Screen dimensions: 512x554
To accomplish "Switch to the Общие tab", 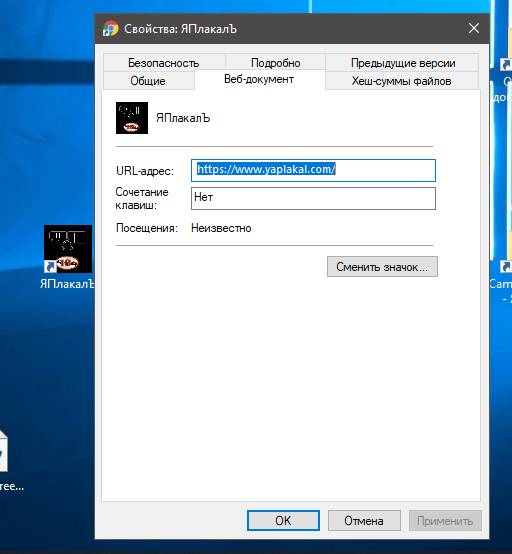I will point(148,81).
